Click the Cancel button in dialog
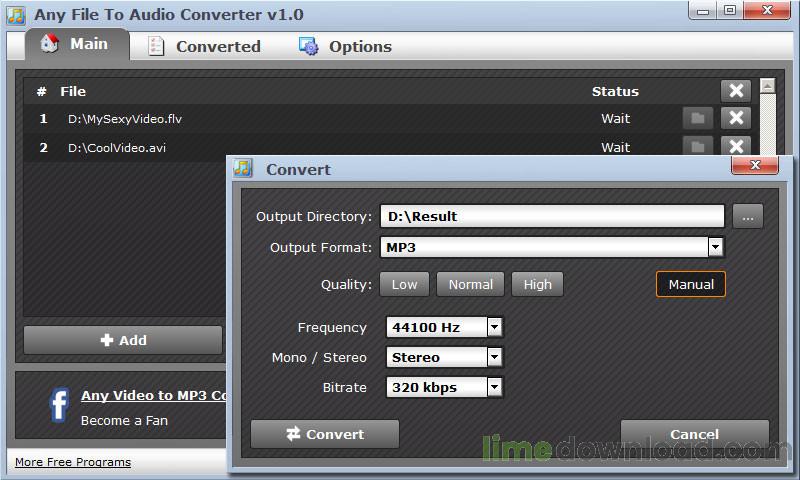This screenshot has height=480, width=800. point(694,434)
